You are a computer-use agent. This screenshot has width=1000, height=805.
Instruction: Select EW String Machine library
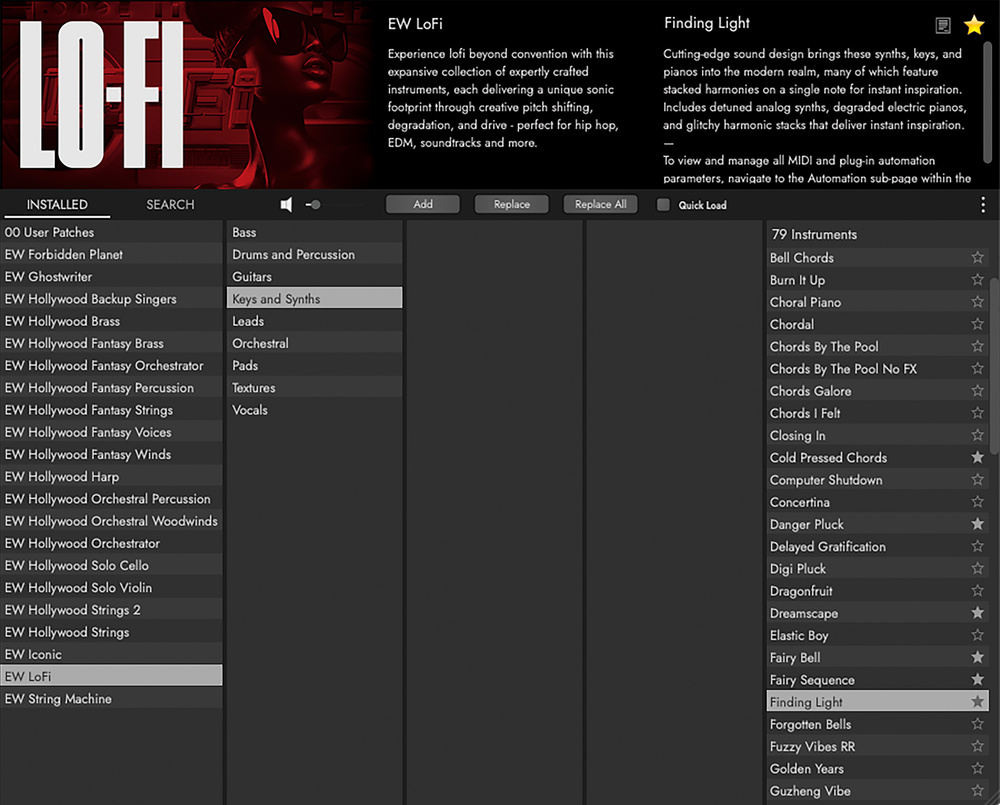click(112, 698)
